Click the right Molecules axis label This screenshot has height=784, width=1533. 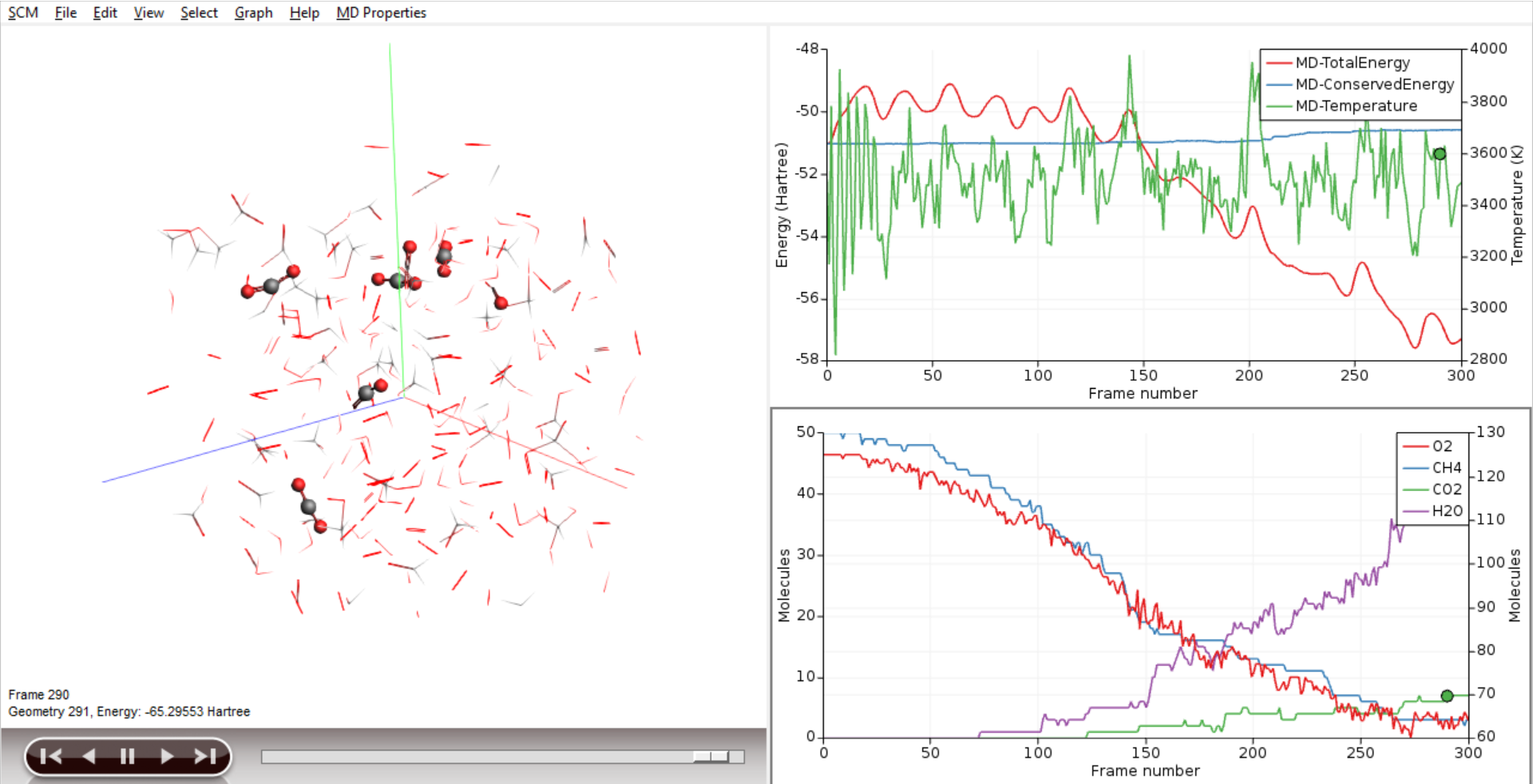point(1515,585)
